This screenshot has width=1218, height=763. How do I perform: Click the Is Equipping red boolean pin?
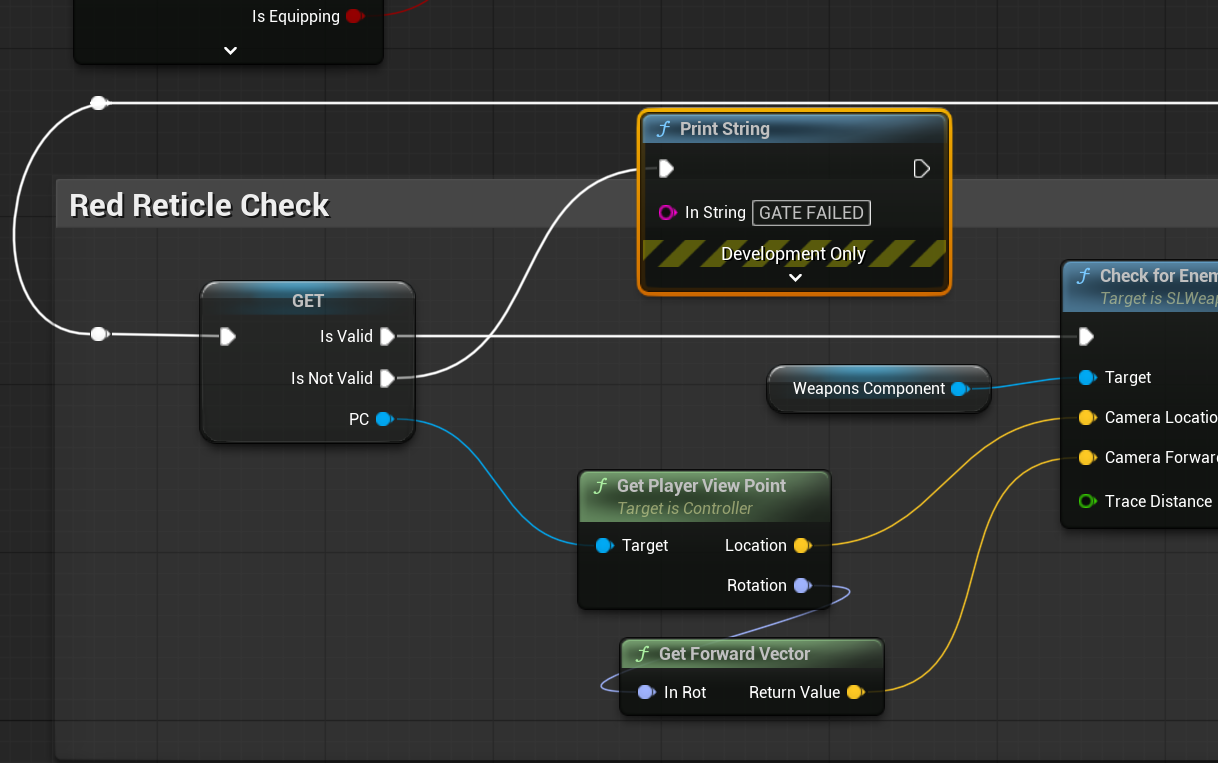(354, 16)
